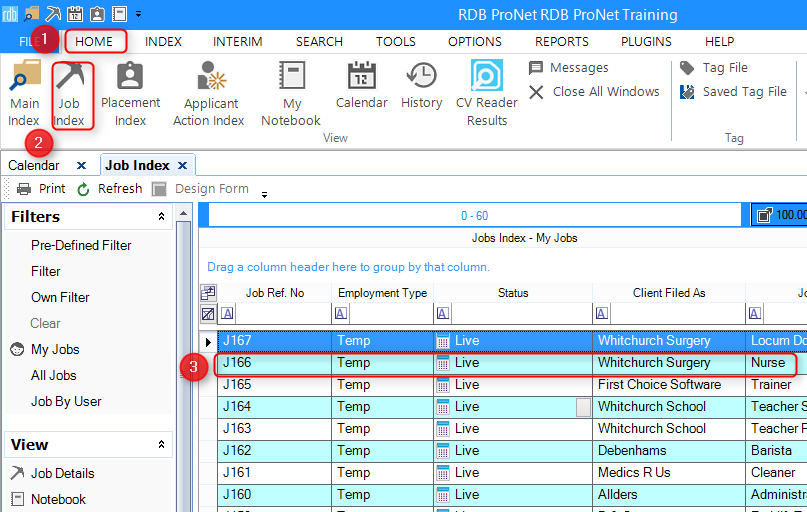
Task: Click Close All Windows
Action: click(594, 92)
